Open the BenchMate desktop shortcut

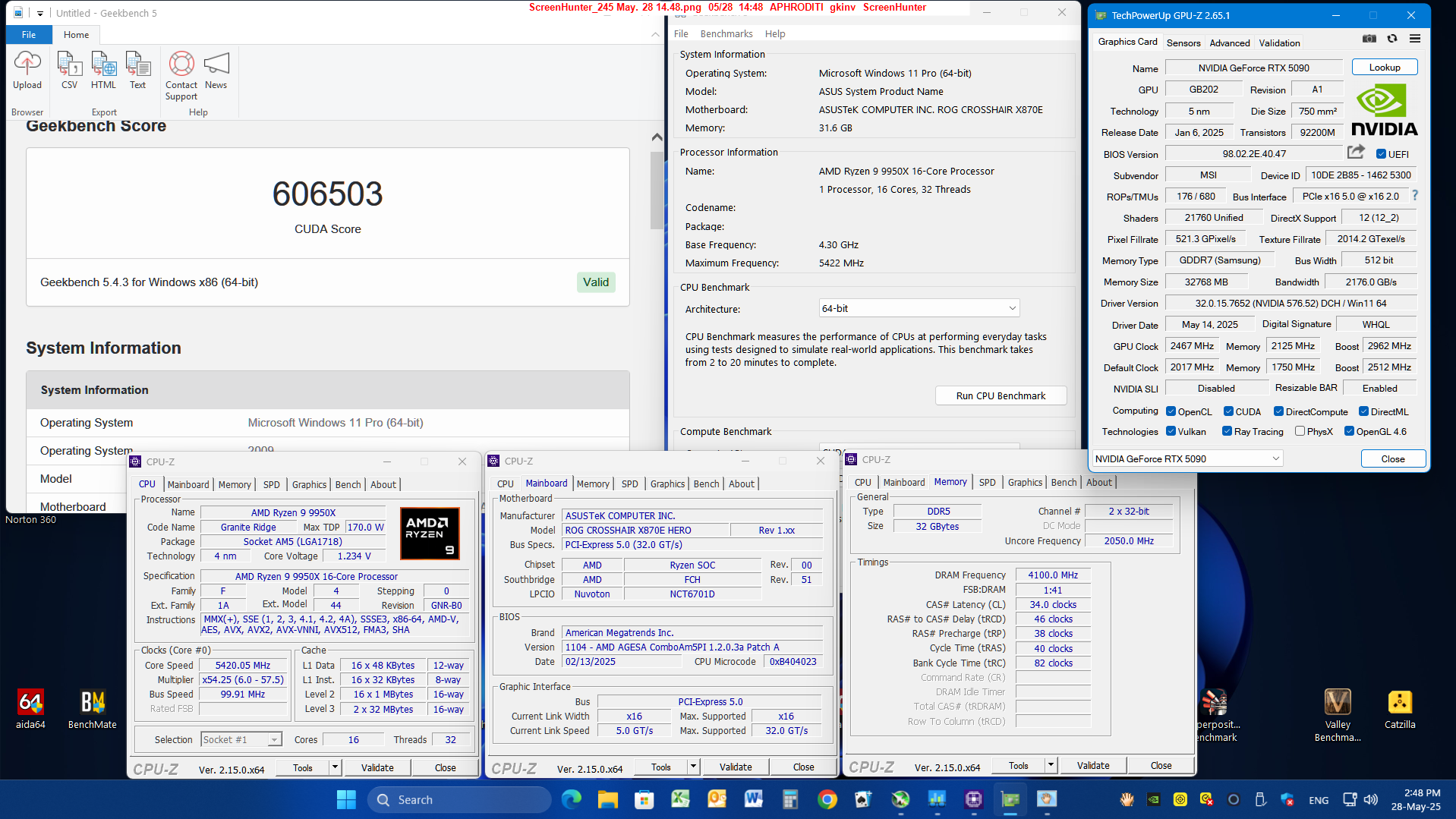click(x=93, y=710)
